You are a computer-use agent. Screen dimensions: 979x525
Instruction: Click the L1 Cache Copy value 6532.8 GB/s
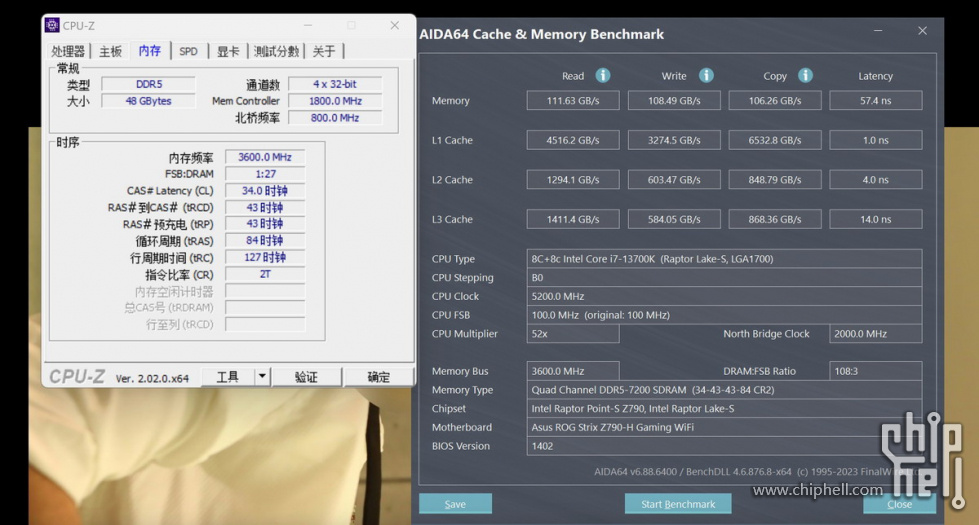click(x=775, y=140)
